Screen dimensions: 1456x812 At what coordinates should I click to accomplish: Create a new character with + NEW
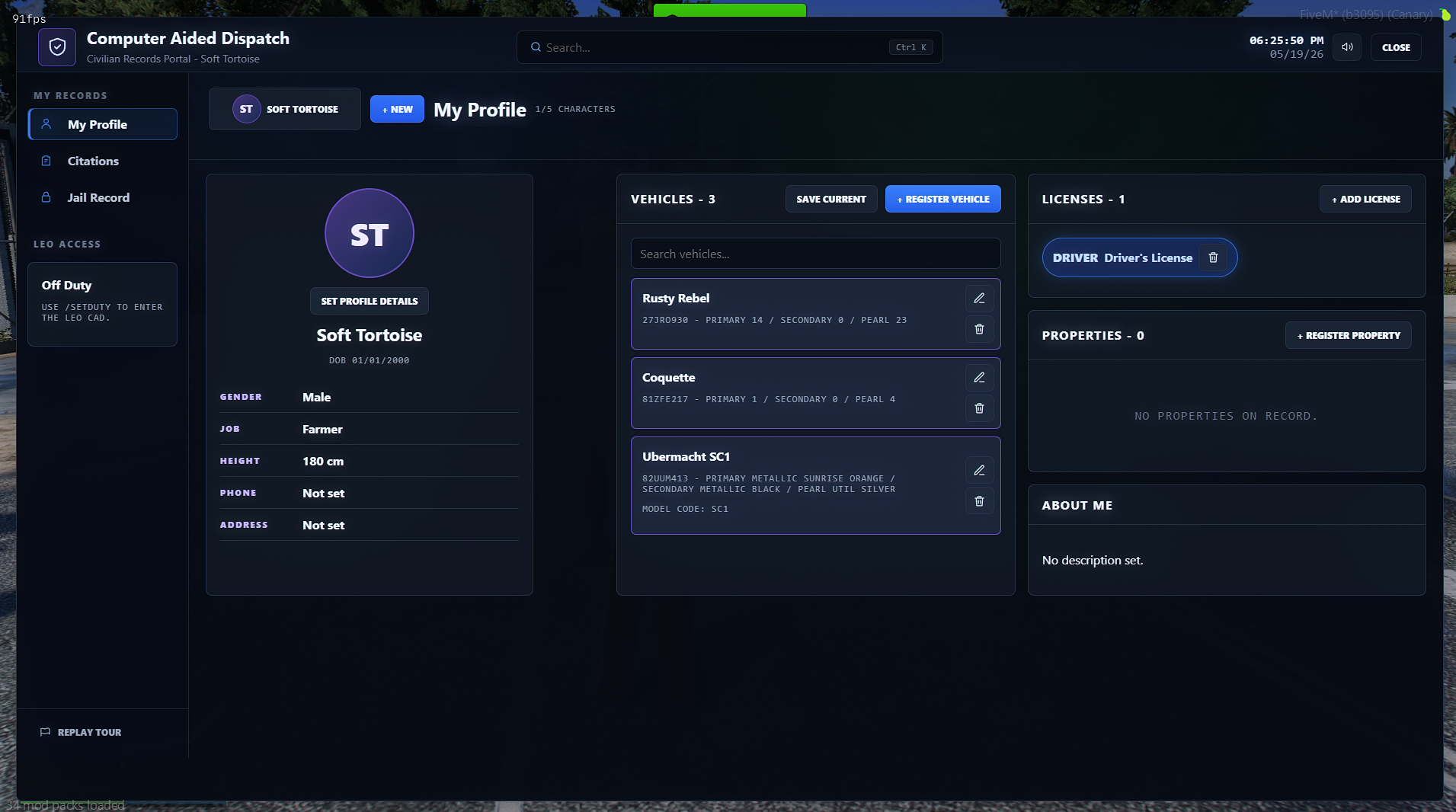[397, 109]
